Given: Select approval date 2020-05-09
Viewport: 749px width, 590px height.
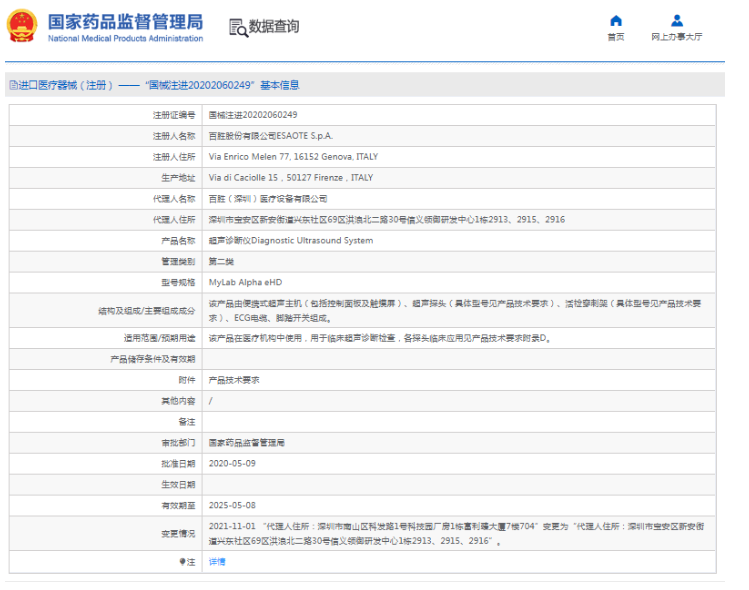Looking at the screenshot, I should click(x=232, y=464).
